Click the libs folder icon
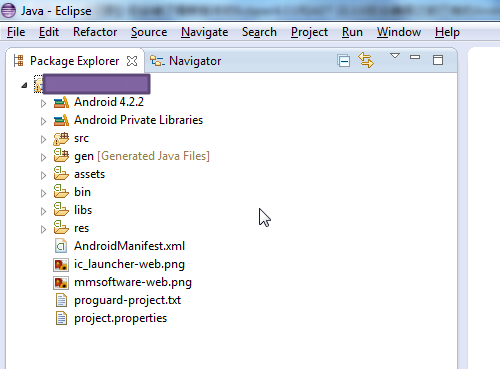 click(x=61, y=210)
